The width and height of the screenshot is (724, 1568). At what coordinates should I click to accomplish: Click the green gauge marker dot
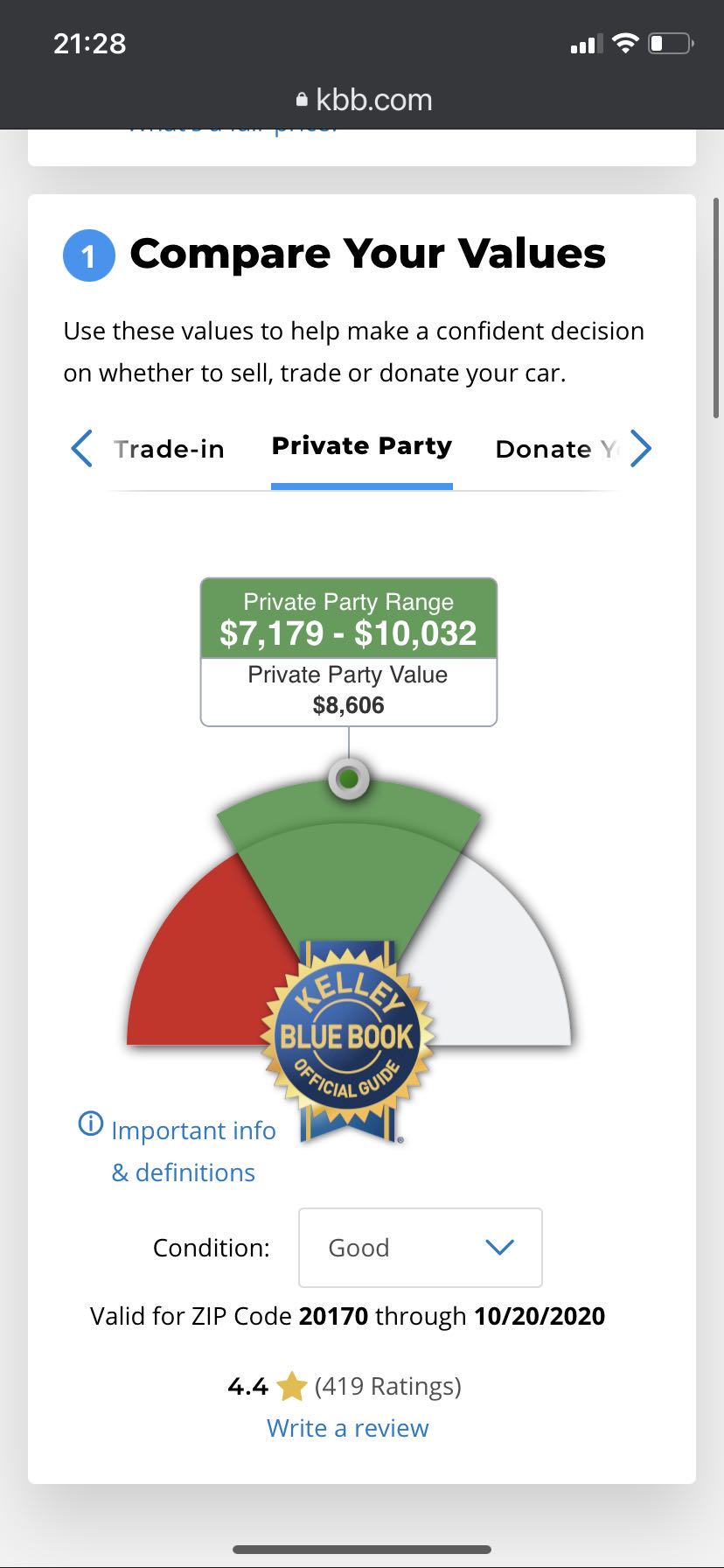pos(348,779)
